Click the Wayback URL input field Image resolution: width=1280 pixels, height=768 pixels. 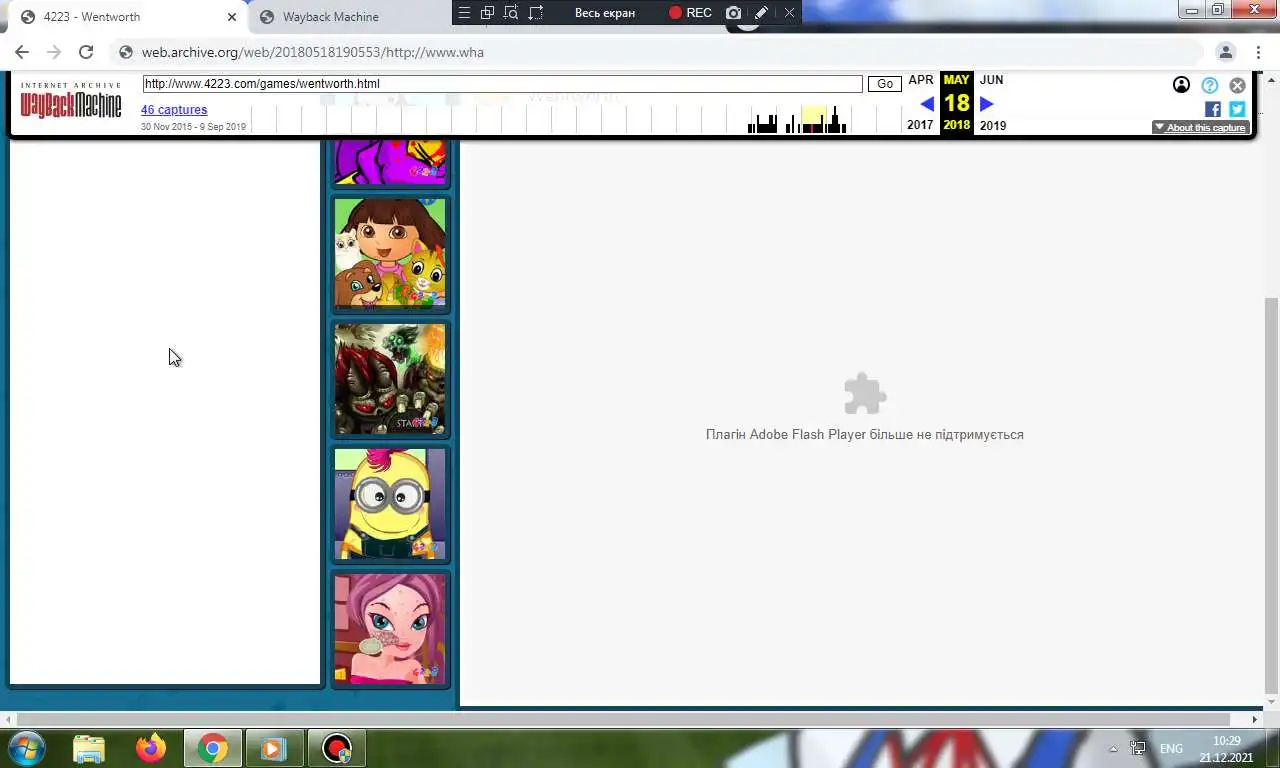(502, 84)
